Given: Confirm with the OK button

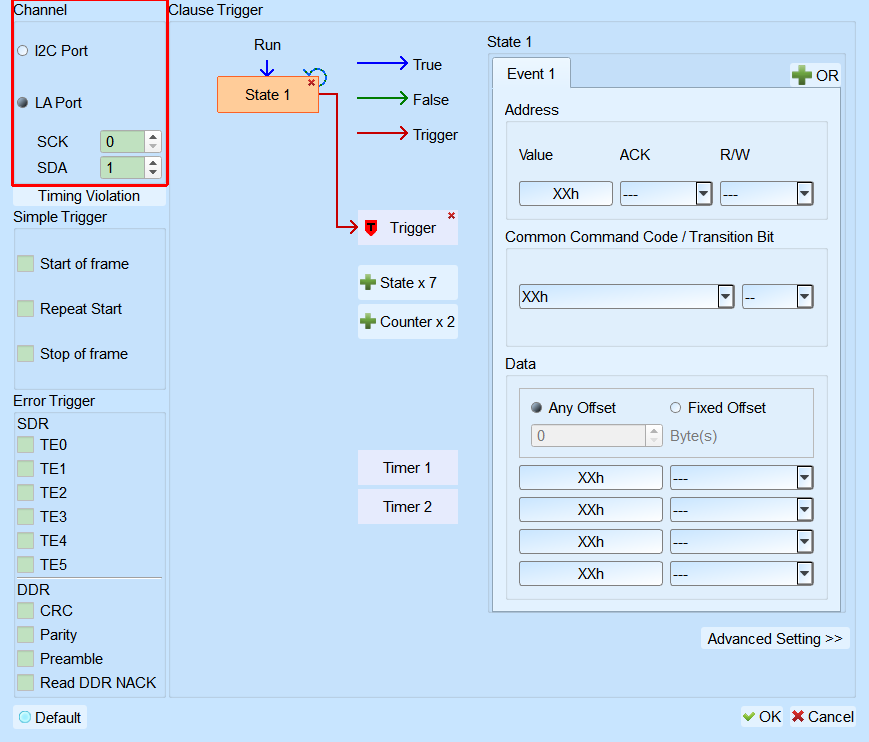Looking at the screenshot, I should [x=762, y=717].
